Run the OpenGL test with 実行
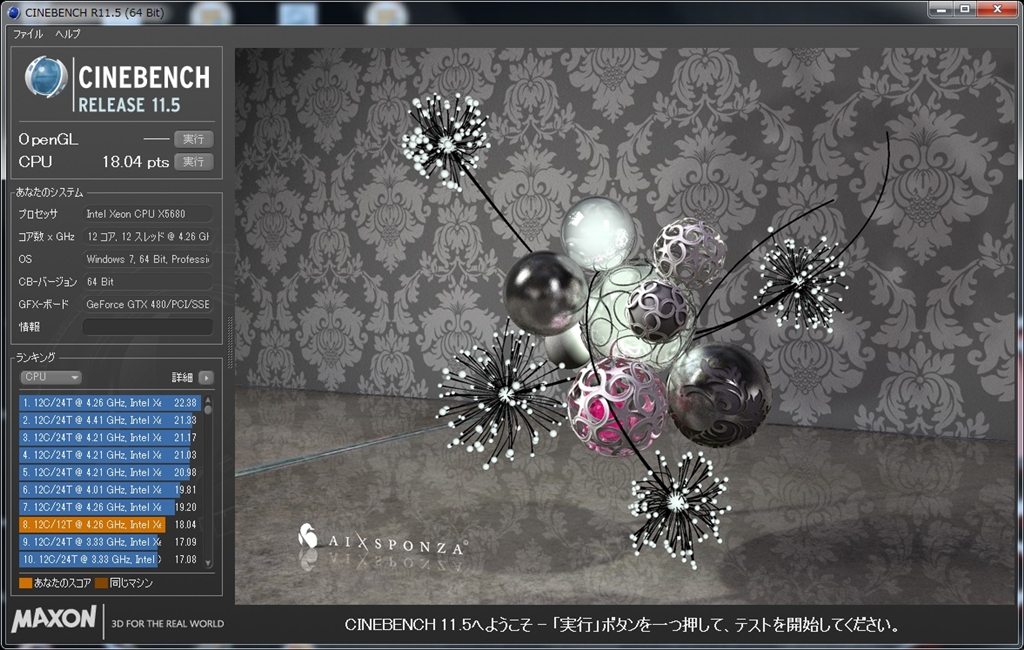 coord(193,140)
